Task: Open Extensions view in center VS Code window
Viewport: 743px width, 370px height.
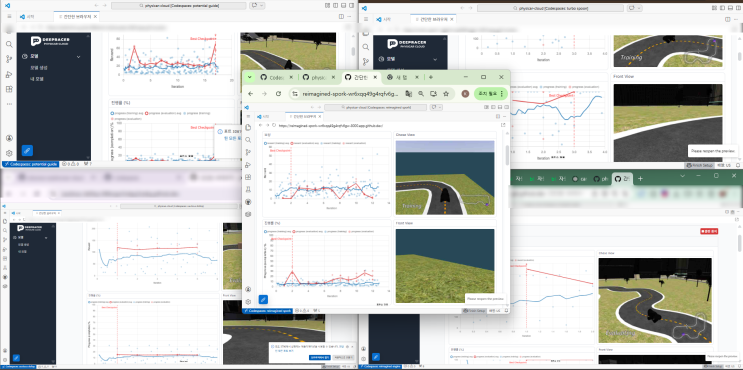Action: (248, 177)
